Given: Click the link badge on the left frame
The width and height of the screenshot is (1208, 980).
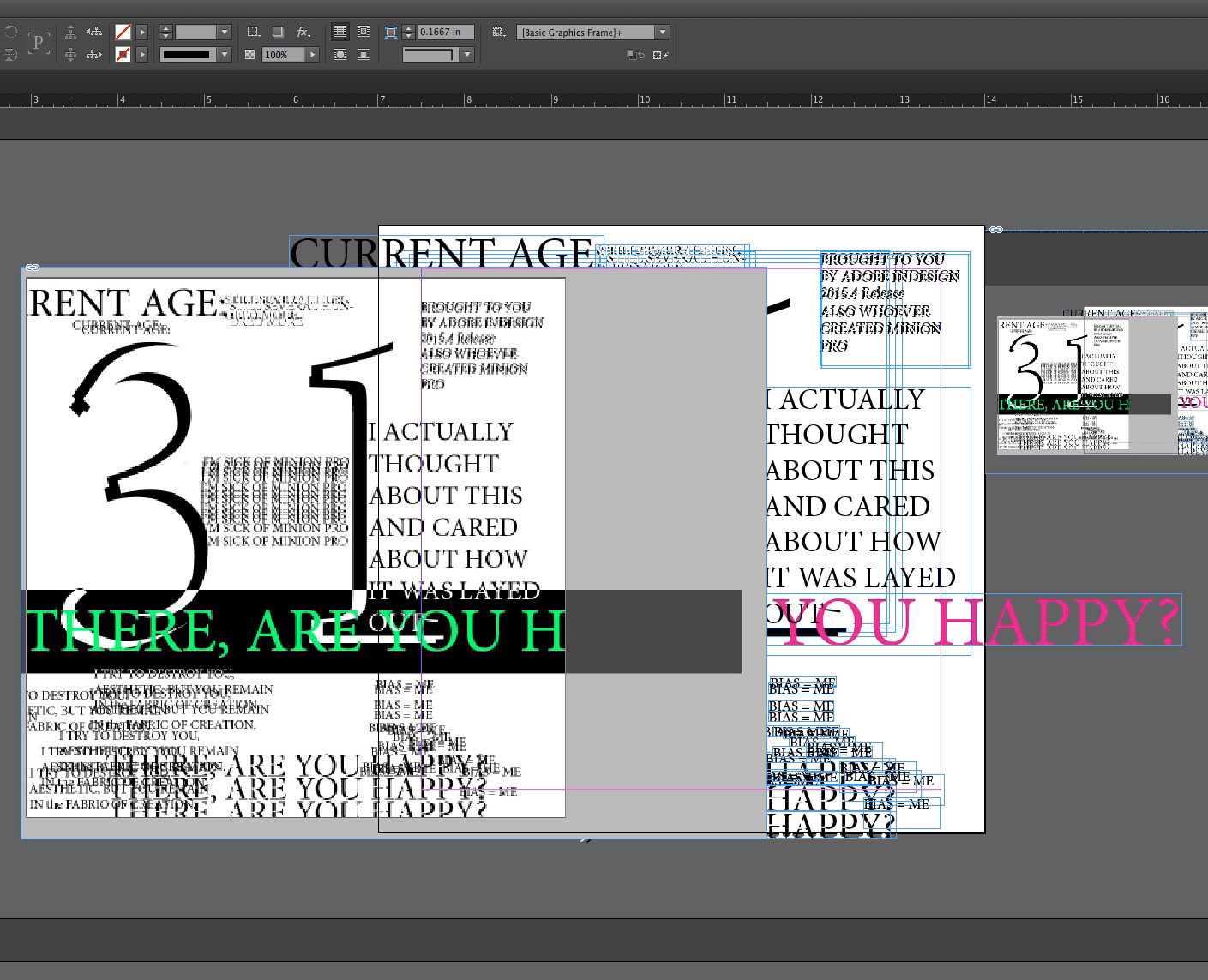Looking at the screenshot, I should [x=33, y=268].
